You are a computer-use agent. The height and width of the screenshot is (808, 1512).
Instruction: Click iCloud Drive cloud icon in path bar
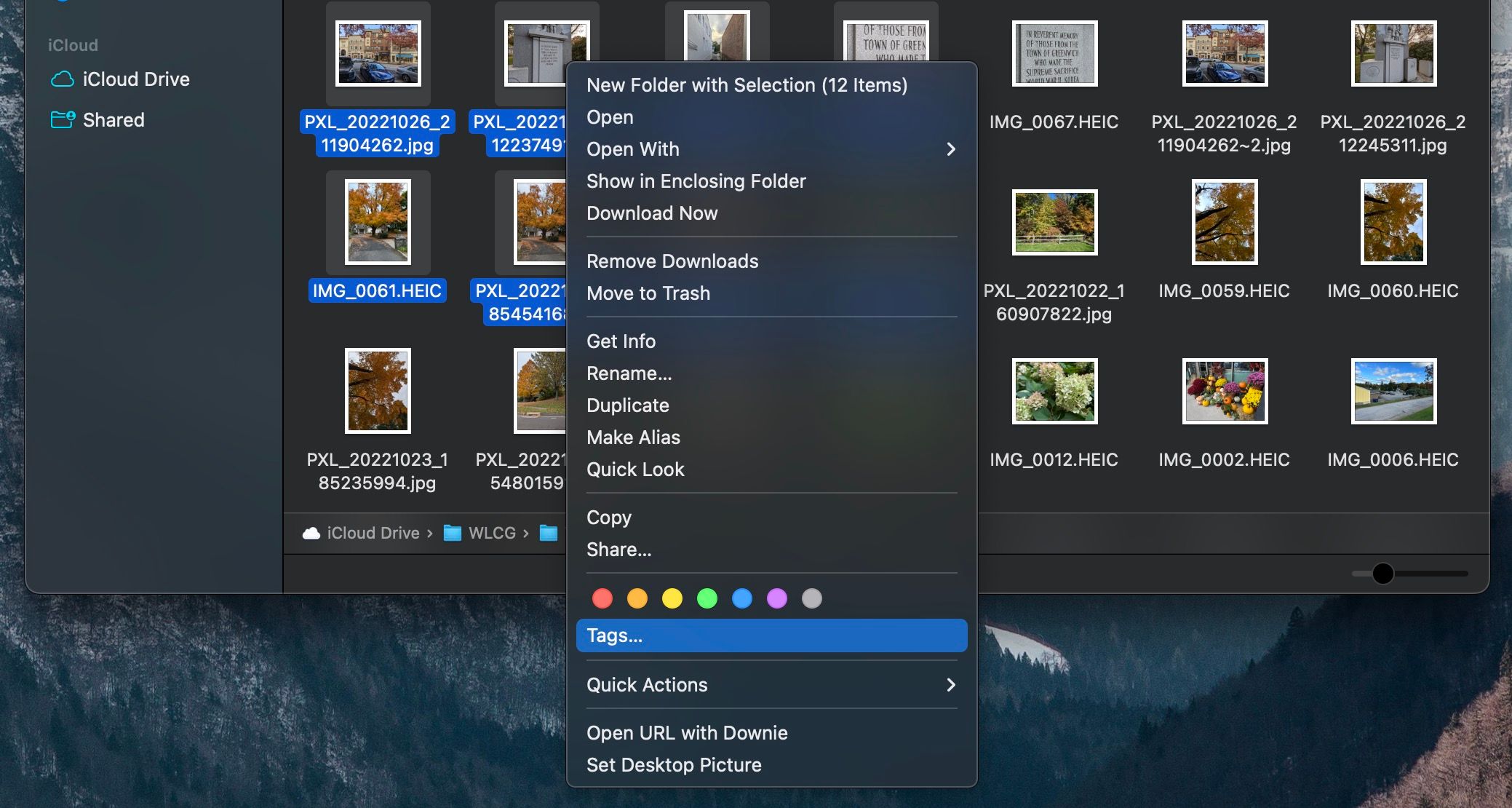(x=311, y=533)
